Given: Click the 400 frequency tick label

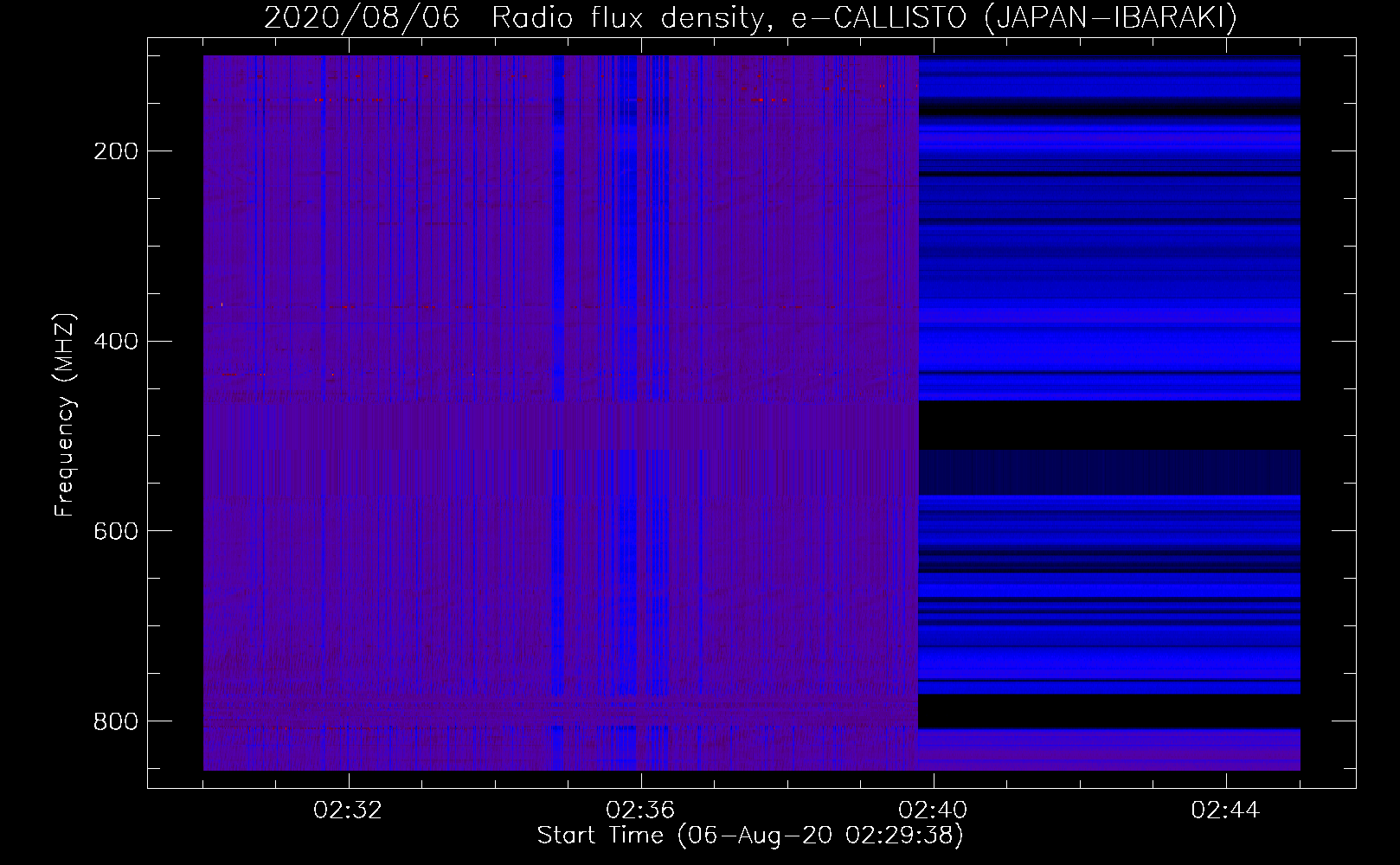Looking at the screenshot, I should (116, 341).
